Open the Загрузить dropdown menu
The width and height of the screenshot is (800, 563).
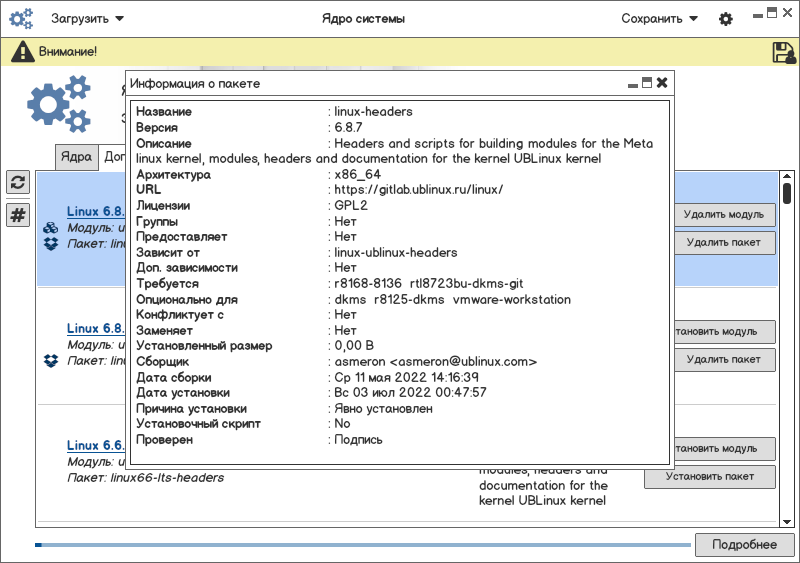click(87, 18)
